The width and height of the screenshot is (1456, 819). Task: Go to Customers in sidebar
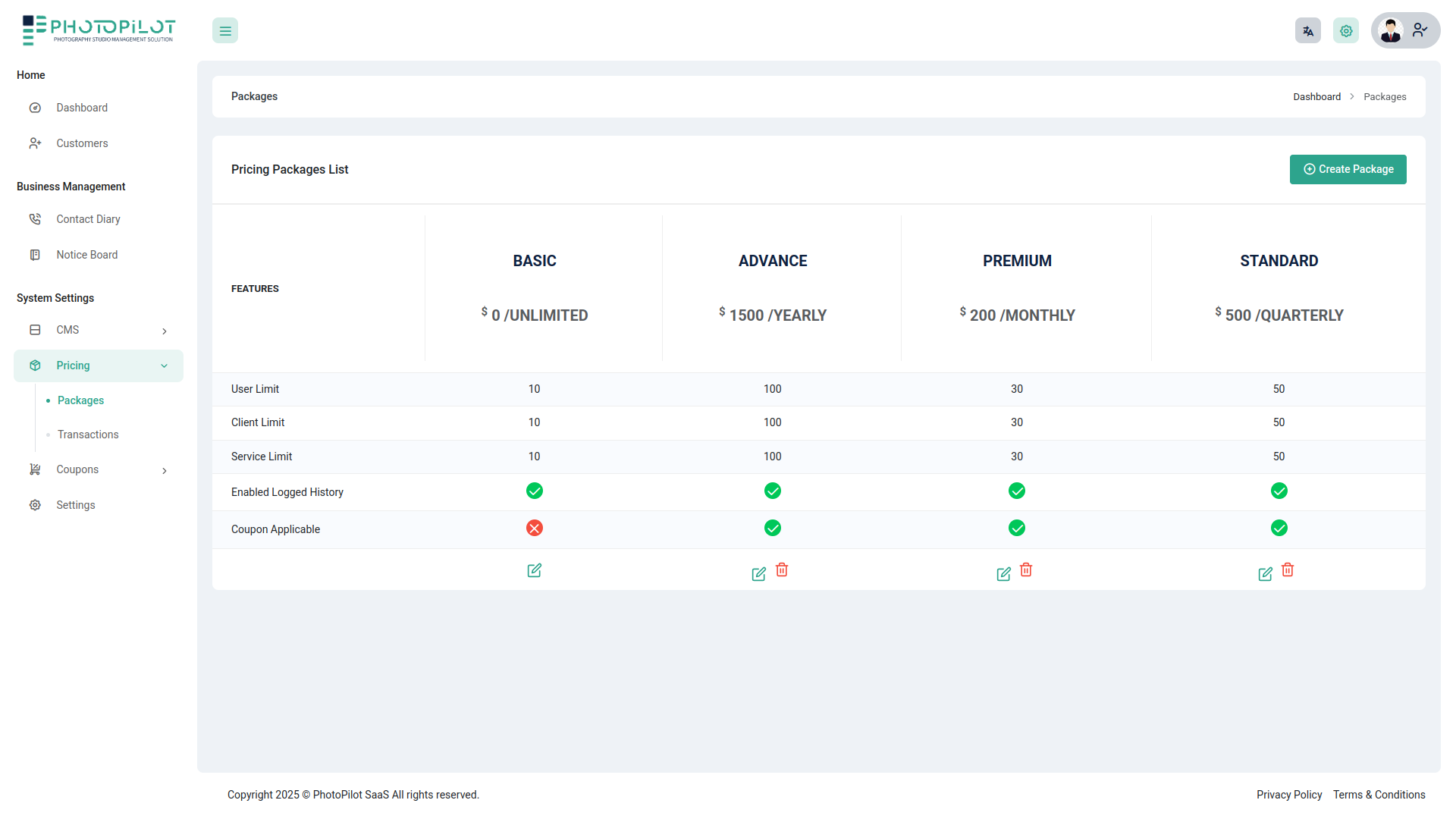[x=82, y=143]
